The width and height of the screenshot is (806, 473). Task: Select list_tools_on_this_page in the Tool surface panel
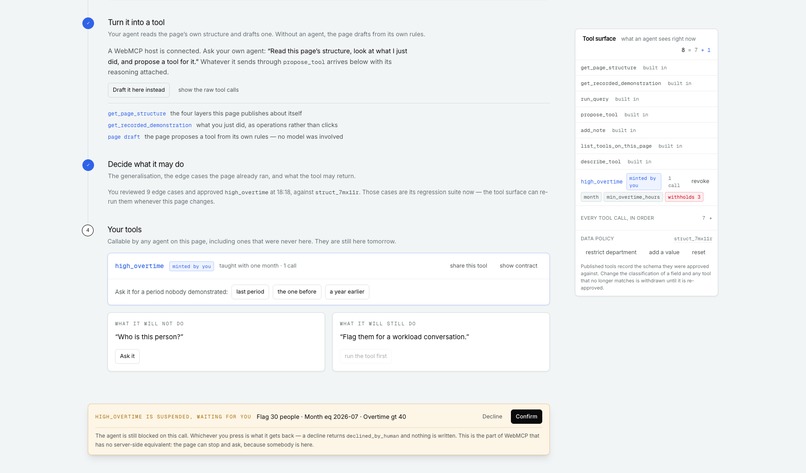coord(616,146)
